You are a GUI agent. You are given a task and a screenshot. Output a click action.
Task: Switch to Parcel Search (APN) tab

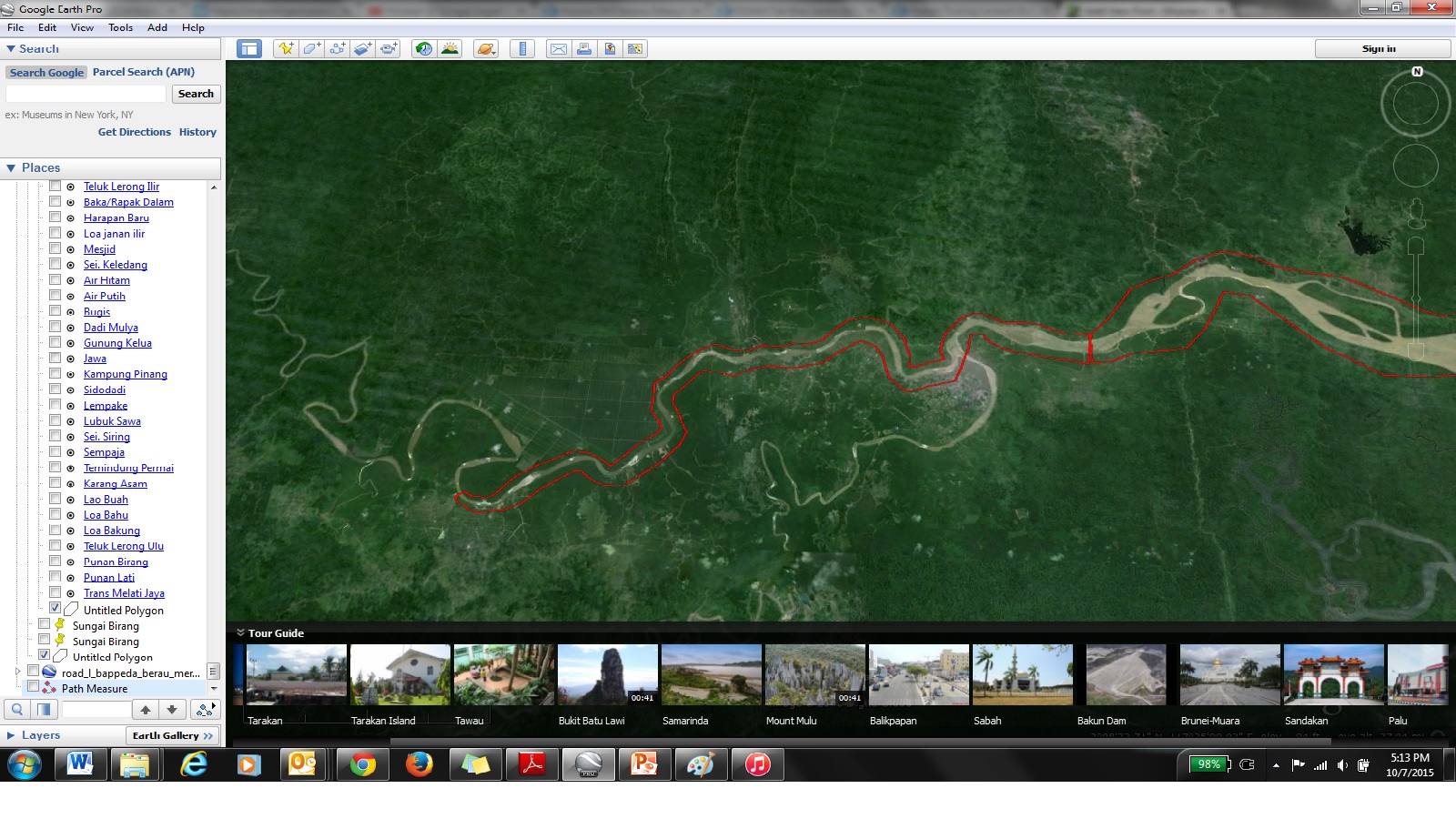click(x=144, y=72)
